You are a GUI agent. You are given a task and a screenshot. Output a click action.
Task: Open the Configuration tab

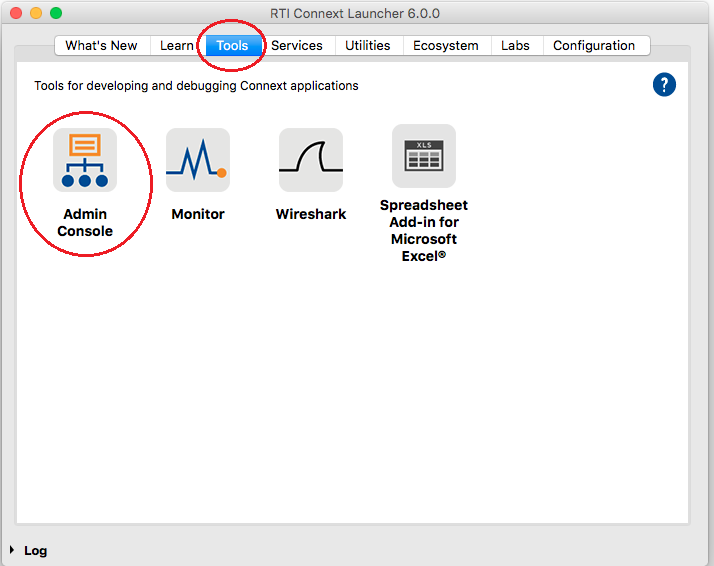coord(594,46)
